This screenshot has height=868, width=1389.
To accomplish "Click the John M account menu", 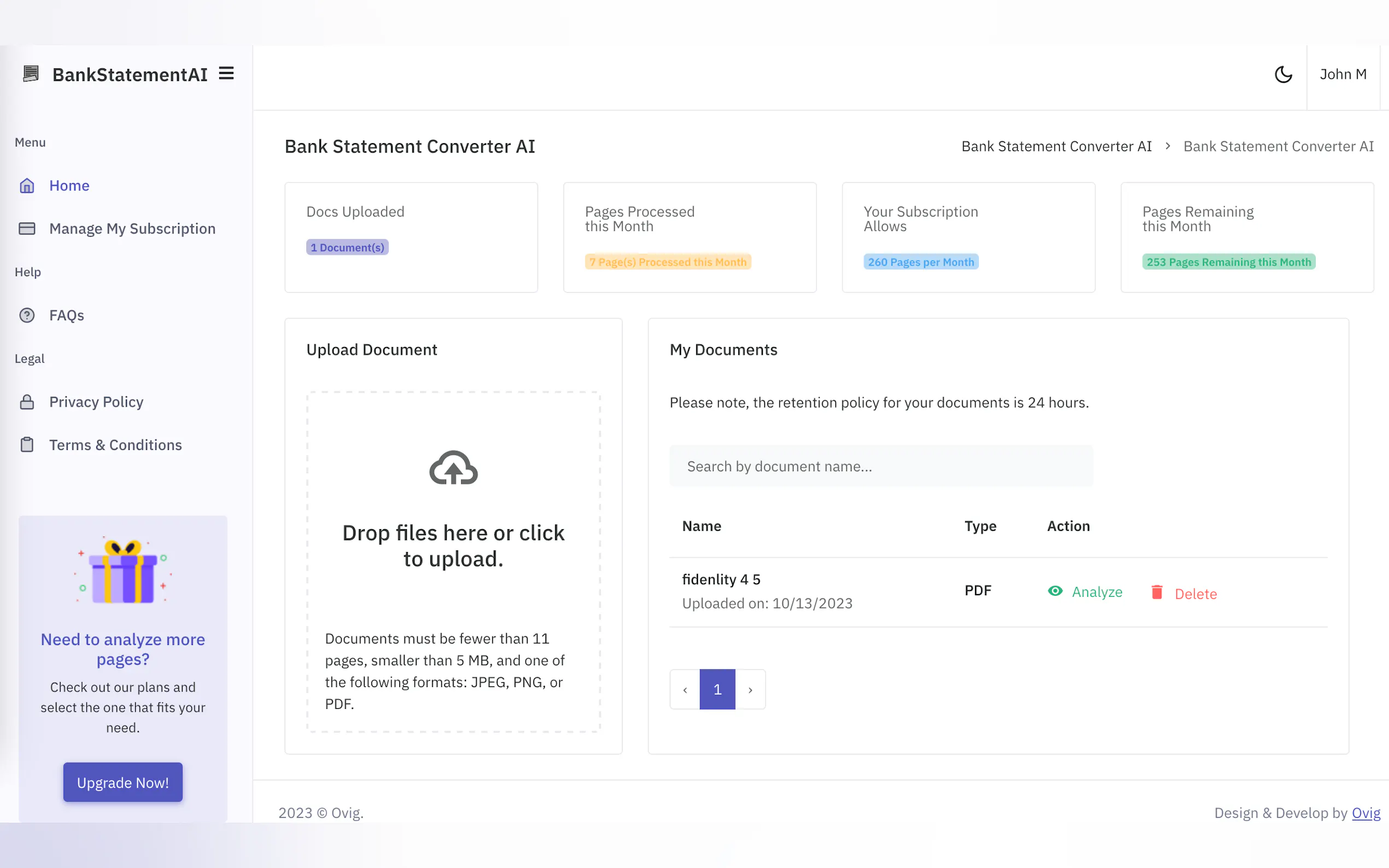I will pyautogui.click(x=1343, y=74).
